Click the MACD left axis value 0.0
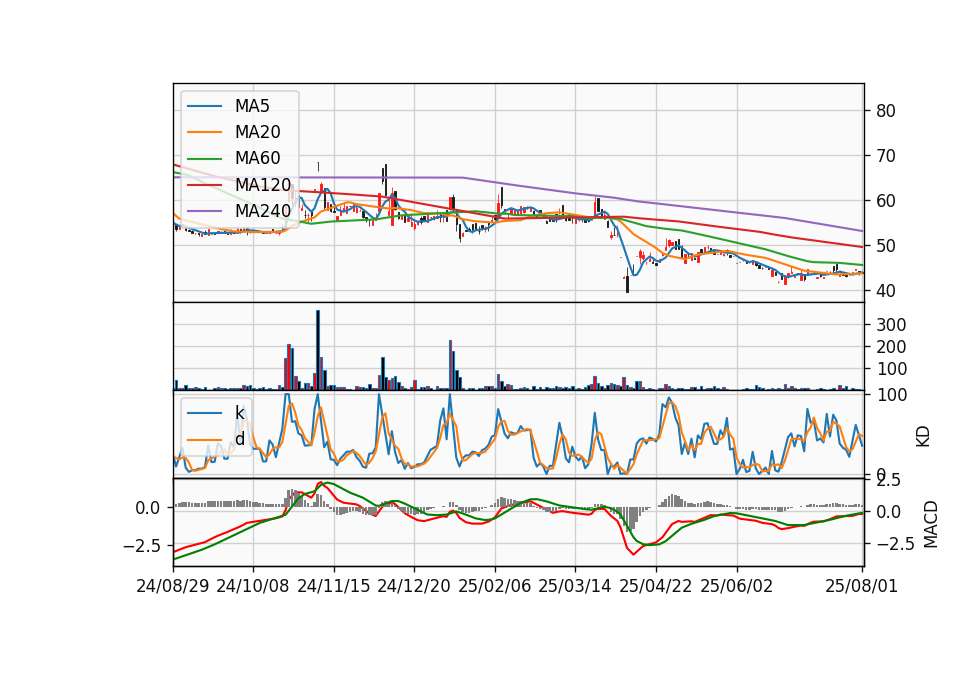 pos(148,508)
